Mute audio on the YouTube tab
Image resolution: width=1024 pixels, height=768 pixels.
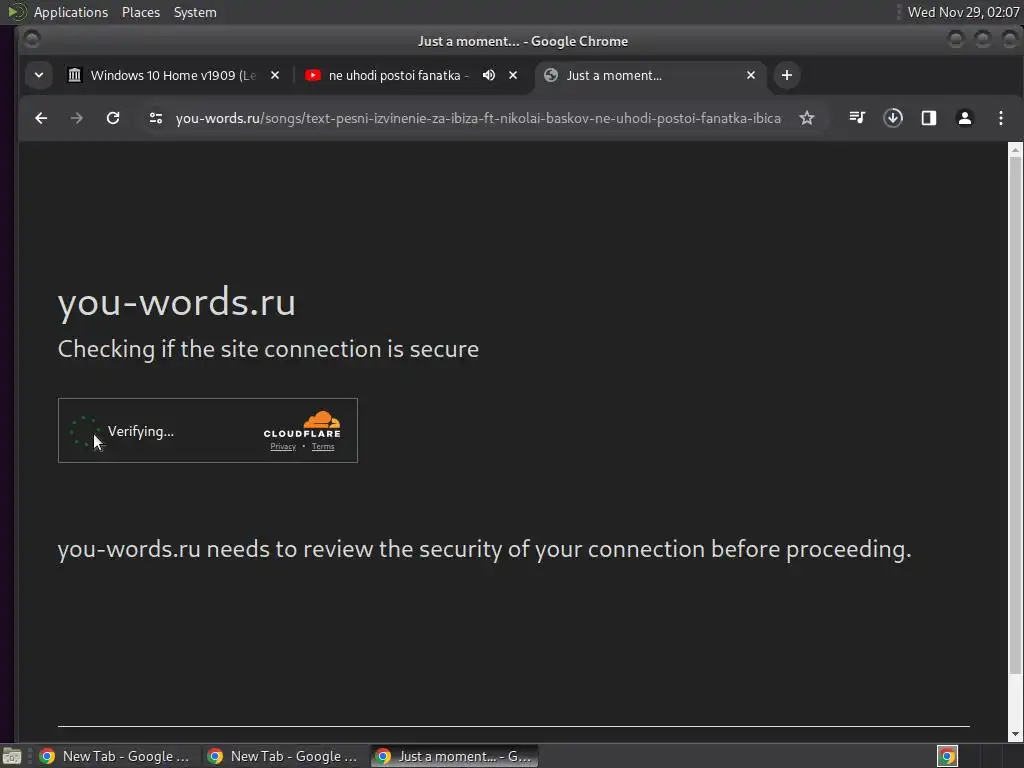click(488, 75)
